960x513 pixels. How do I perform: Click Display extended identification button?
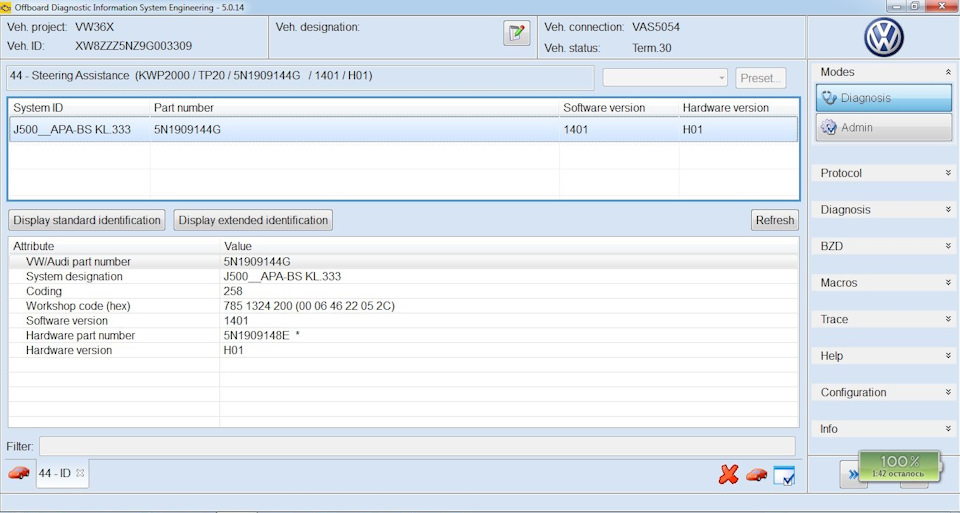[253, 220]
